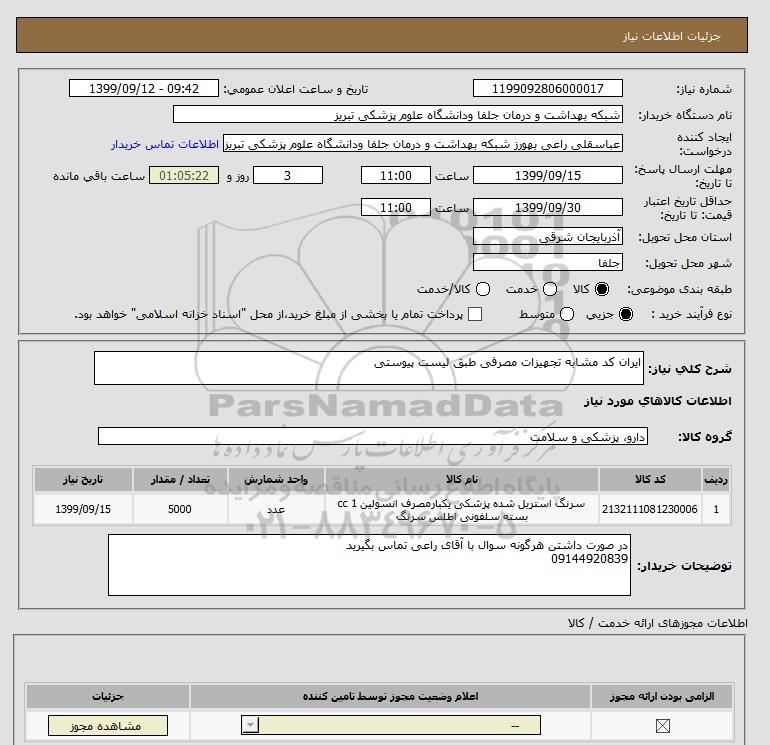770x745 pixels.
Task: Click the اطلاعات مجوزهای ارائه خدمت heading
Action: coord(658,623)
